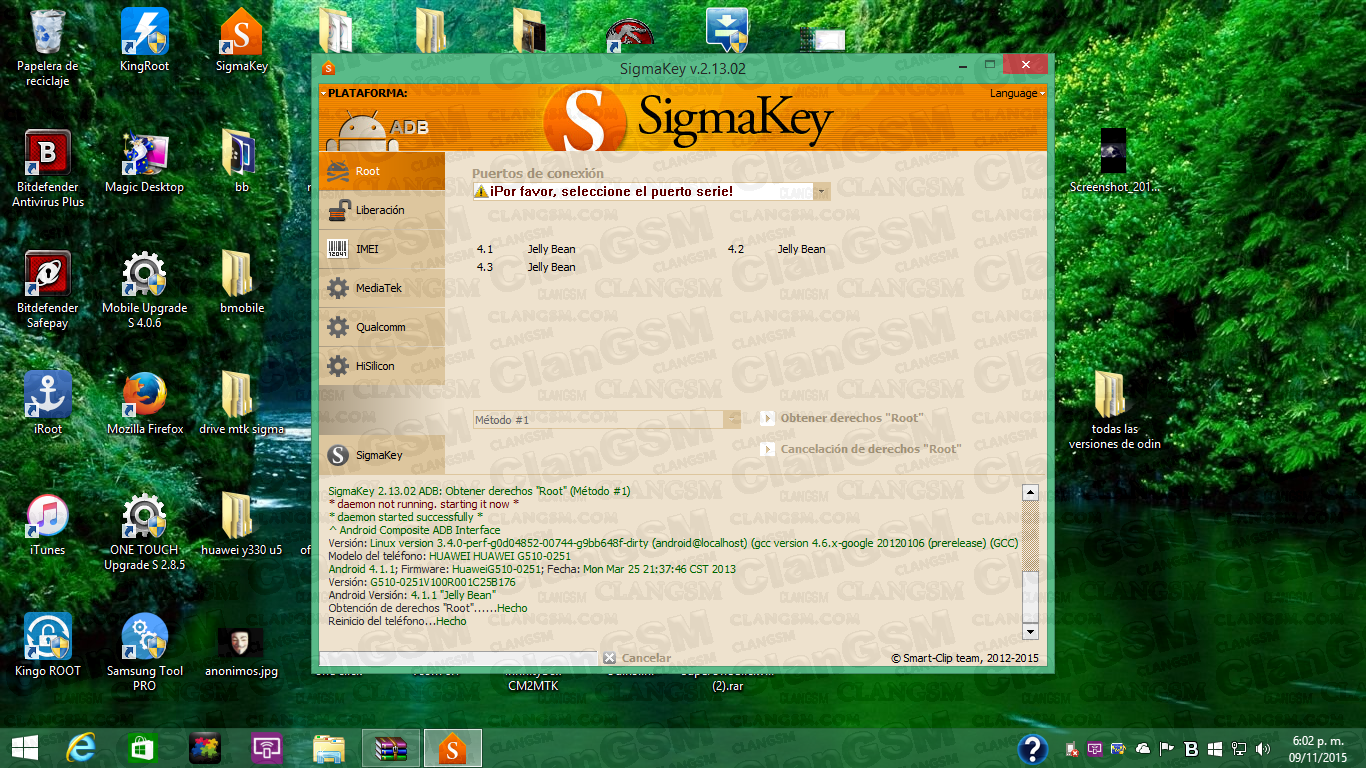Open the Language dropdown menu

1017,93
